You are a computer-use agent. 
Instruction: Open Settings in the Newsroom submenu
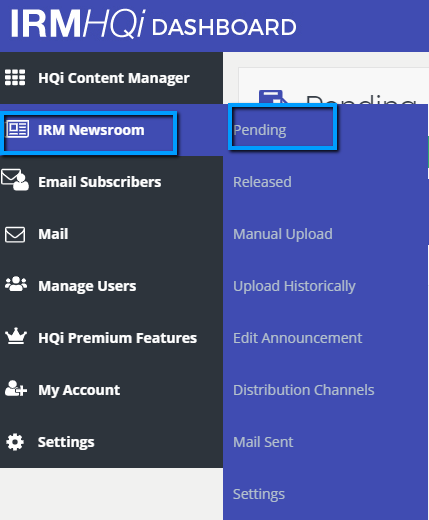click(259, 494)
